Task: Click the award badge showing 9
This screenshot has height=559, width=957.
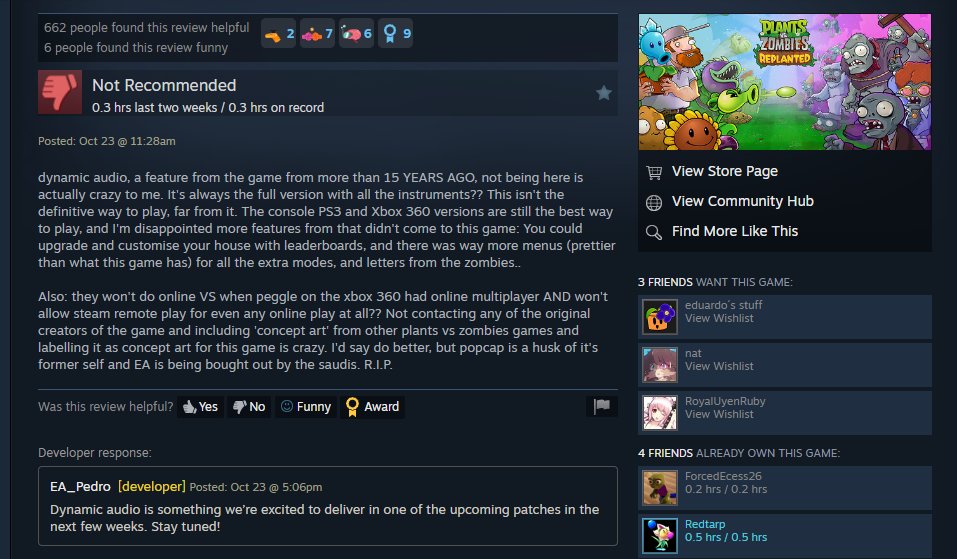Action: tap(395, 34)
